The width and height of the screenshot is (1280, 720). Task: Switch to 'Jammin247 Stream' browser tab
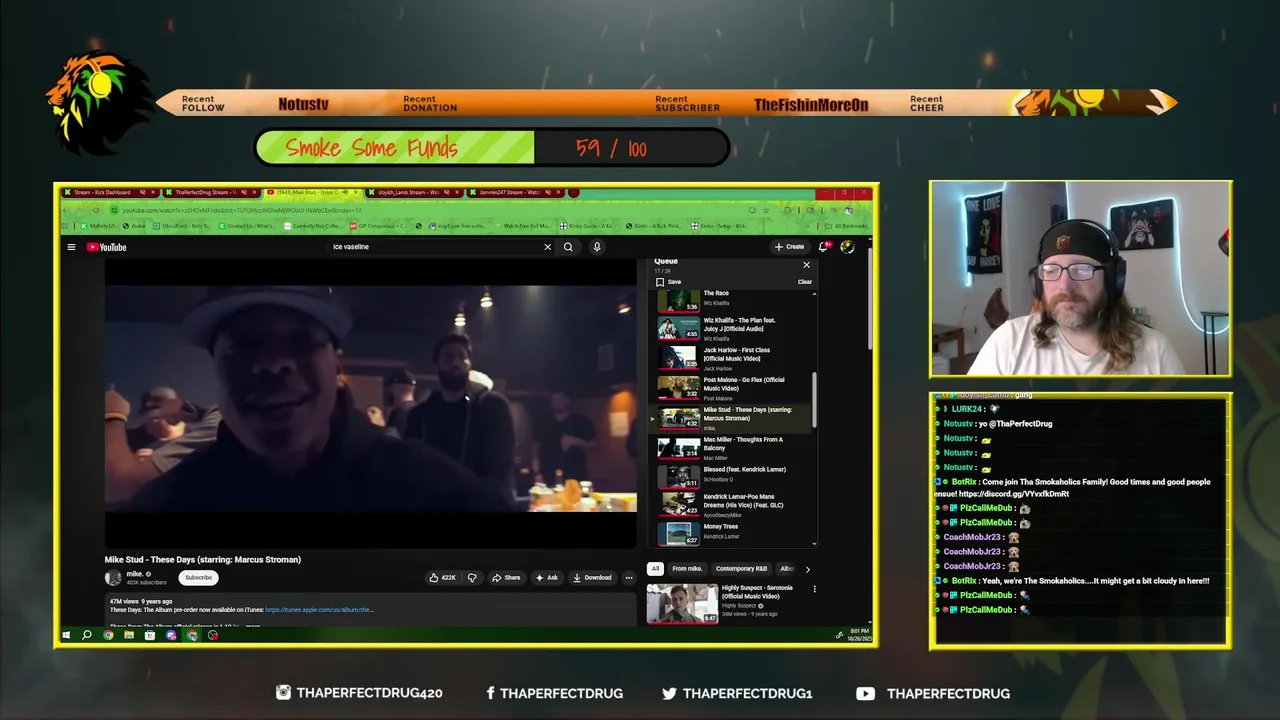point(517,192)
